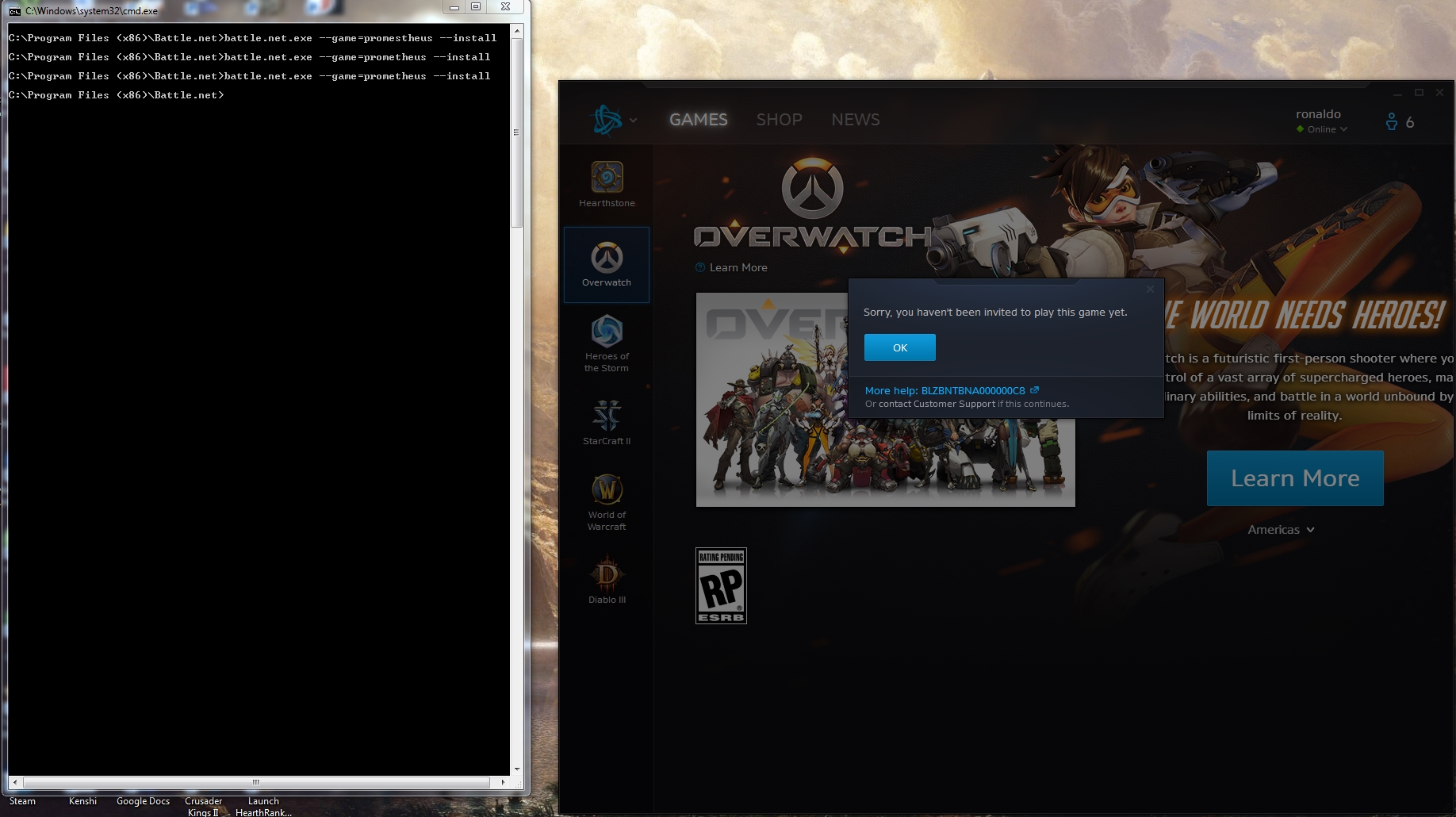Open the cmd.exe window system icon
The width and height of the screenshot is (1456, 817).
click(14, 11)
